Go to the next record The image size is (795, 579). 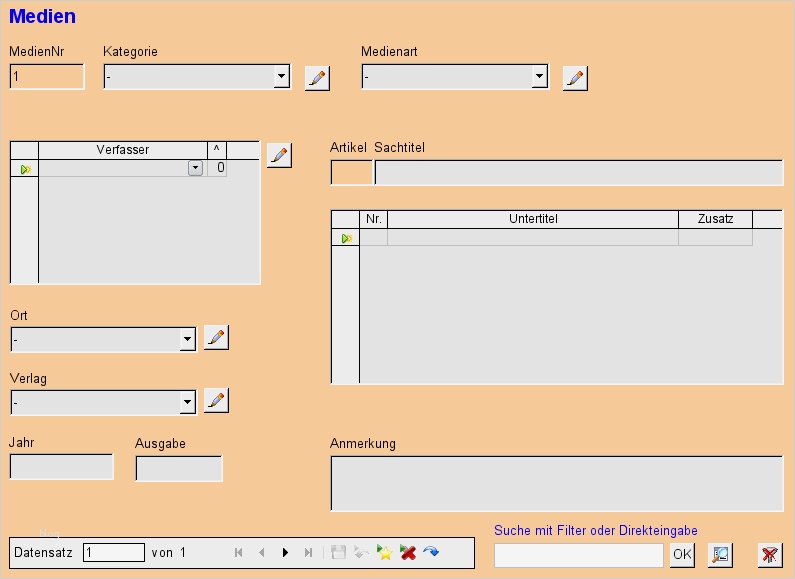pos(285,553)
